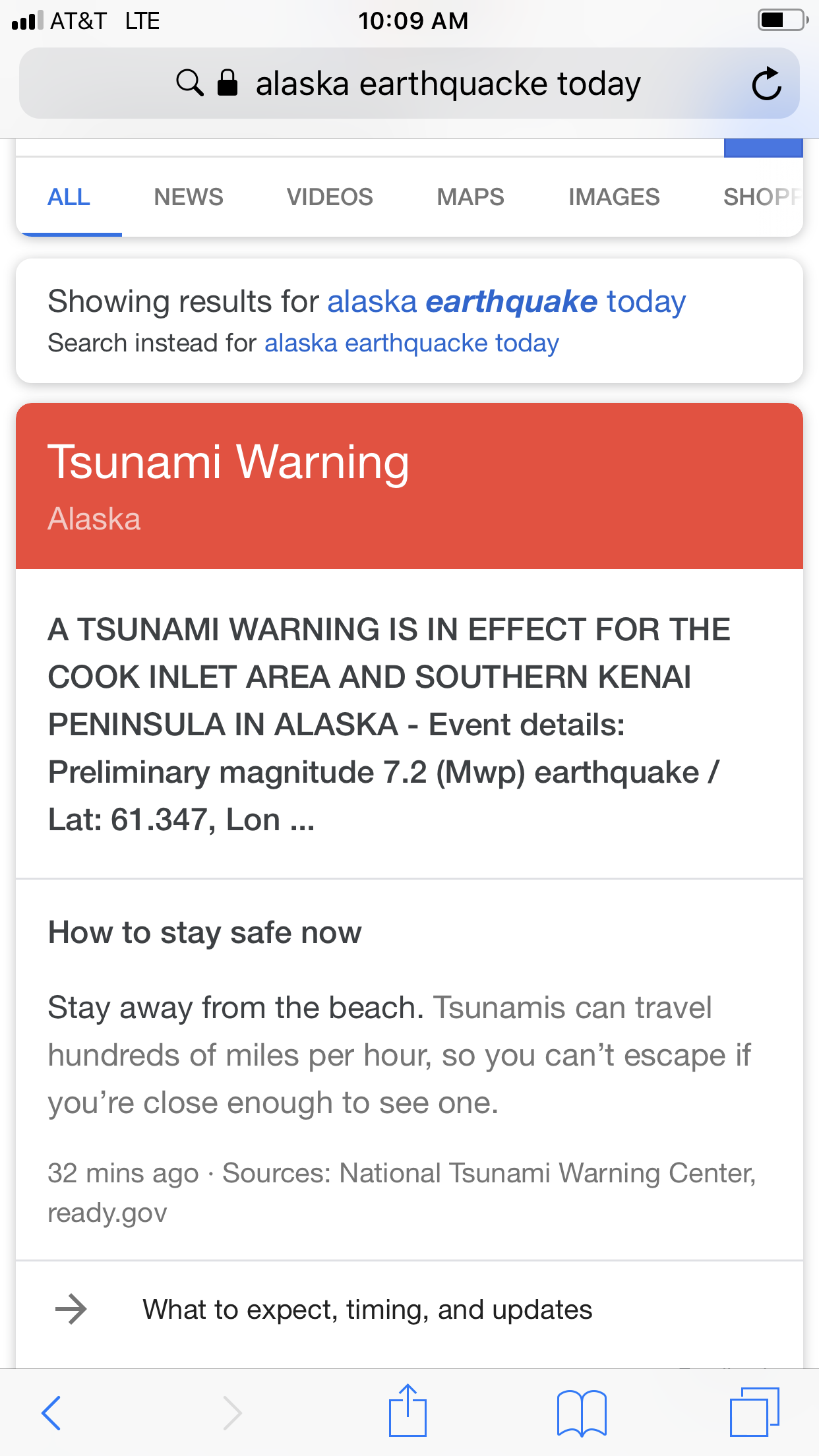819x1456 pixels.
Task: Tap the address bar search field
Action: (x=448, y=84)
